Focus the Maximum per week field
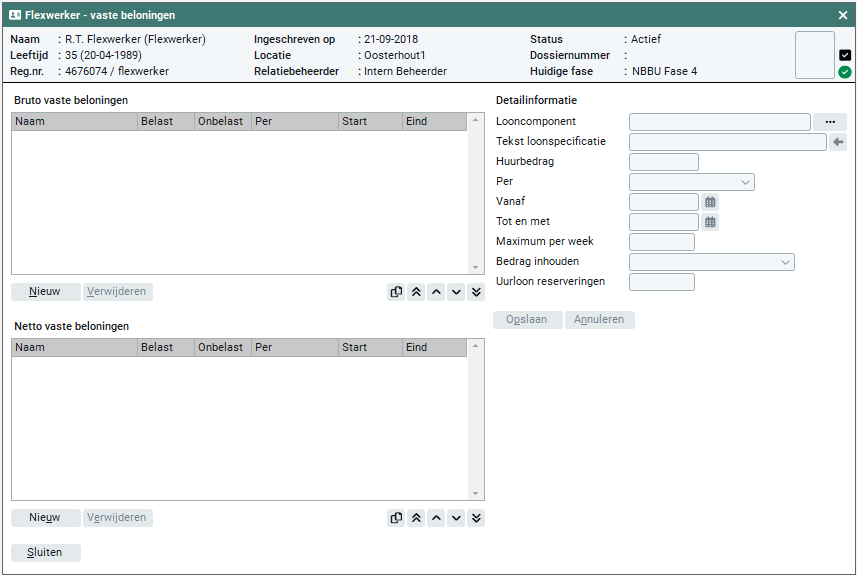 (x=661, y=242)
